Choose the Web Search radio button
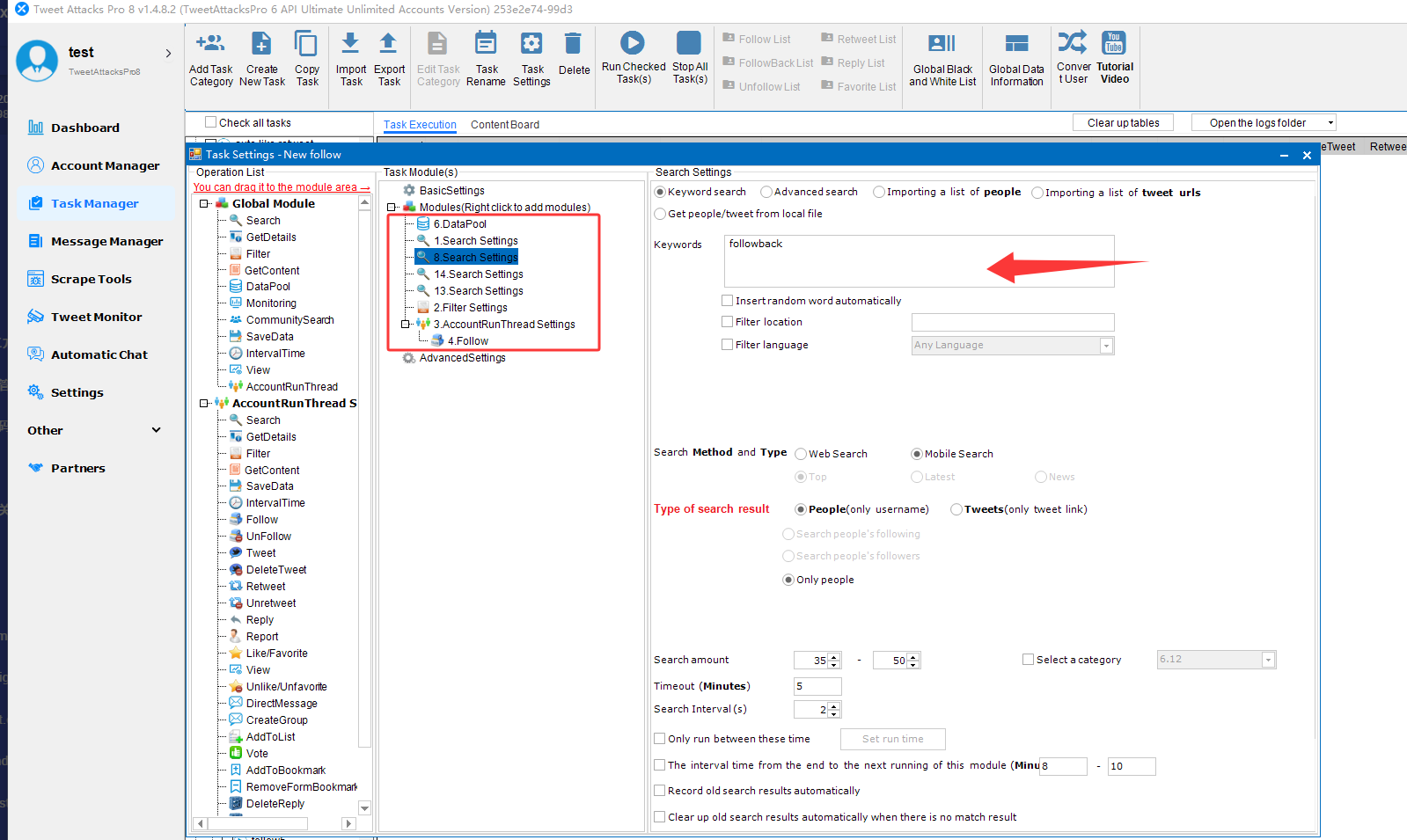This screenshot has height=840, width=1407. pyautogui.click(x=801, y=454)
